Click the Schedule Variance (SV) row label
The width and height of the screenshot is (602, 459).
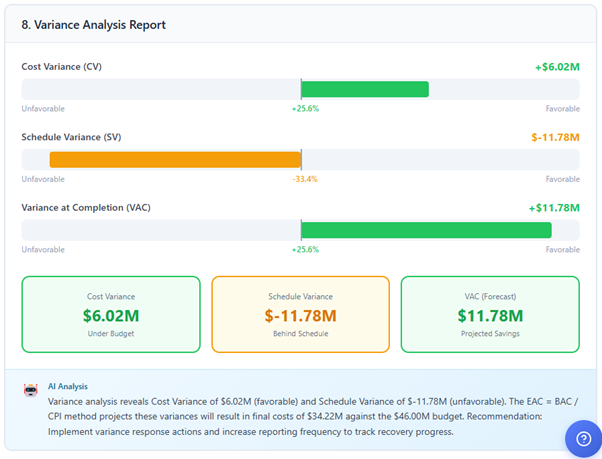pos(71,137)
